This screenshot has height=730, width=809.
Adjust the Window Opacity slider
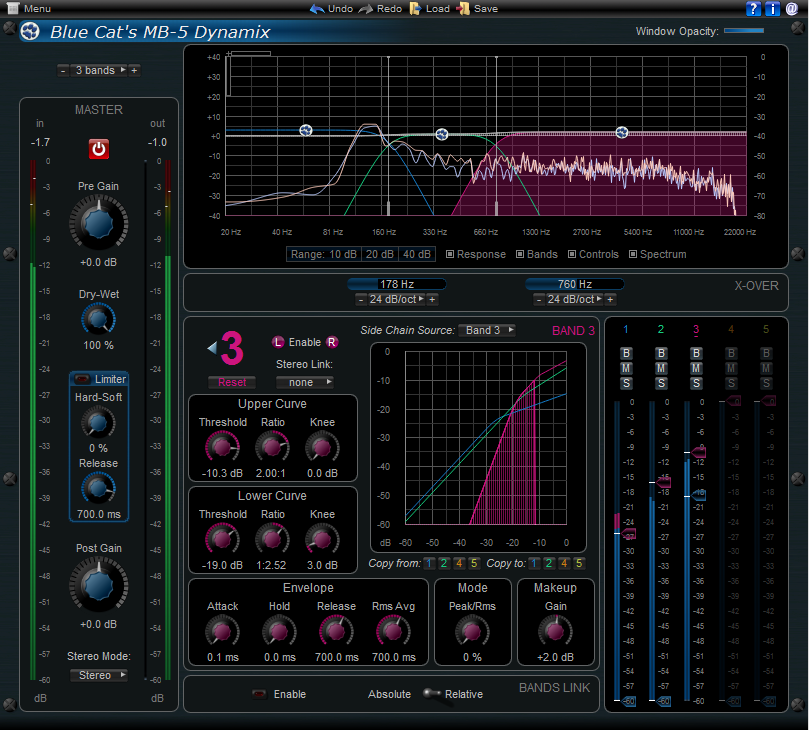pyautogui.click(x=742, y=30)
